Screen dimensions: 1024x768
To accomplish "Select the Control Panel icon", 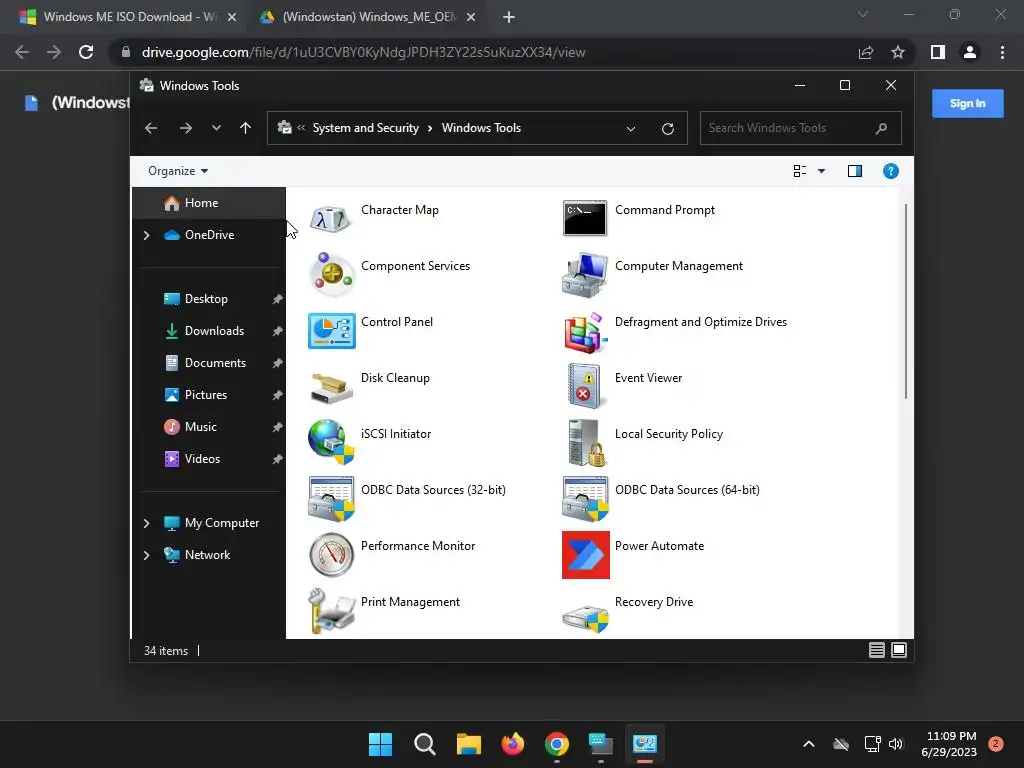I will tap(331, 330).
